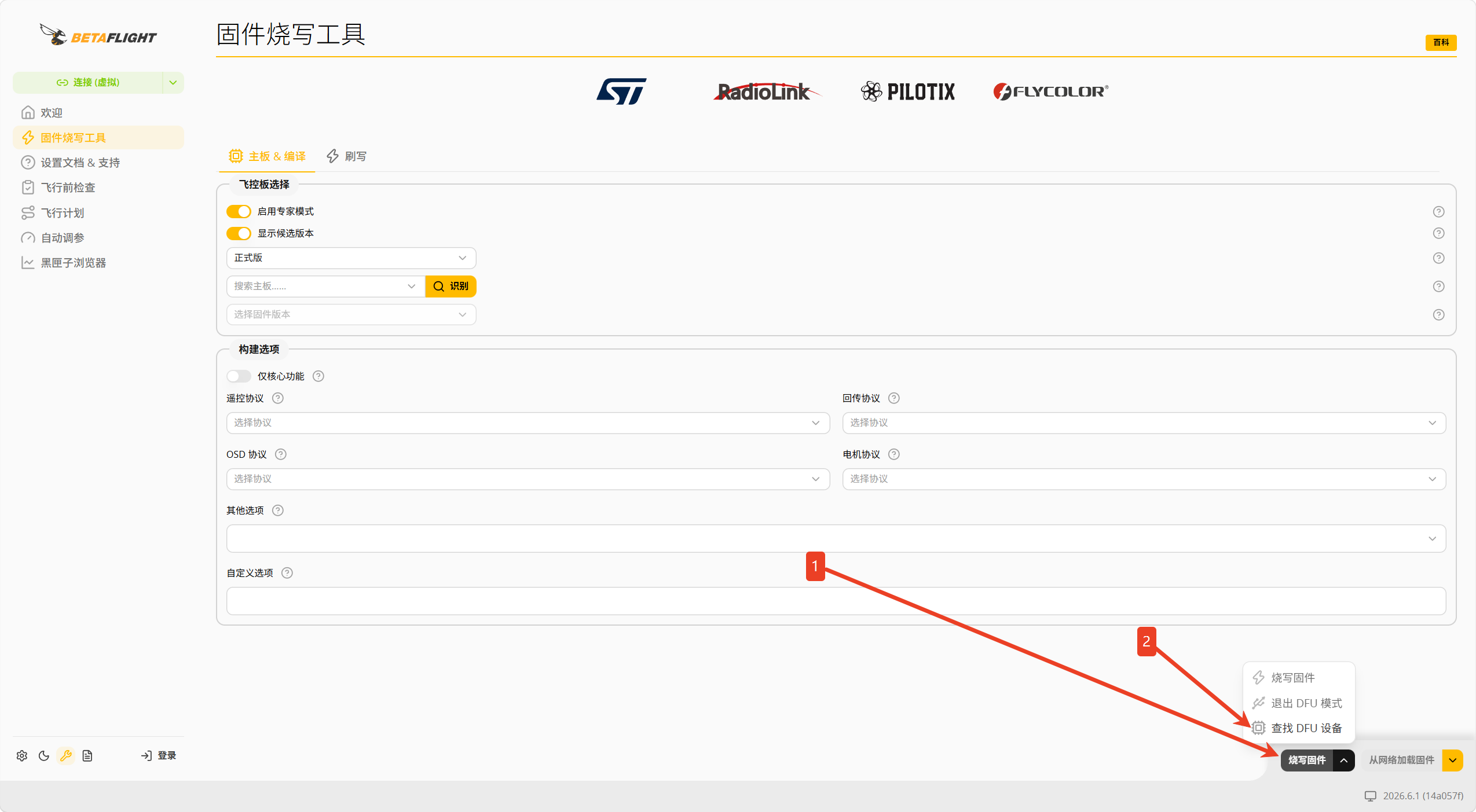1476x812 pixels.
Task: Toggle dark mode moon icon
Action: click(44, 756)
